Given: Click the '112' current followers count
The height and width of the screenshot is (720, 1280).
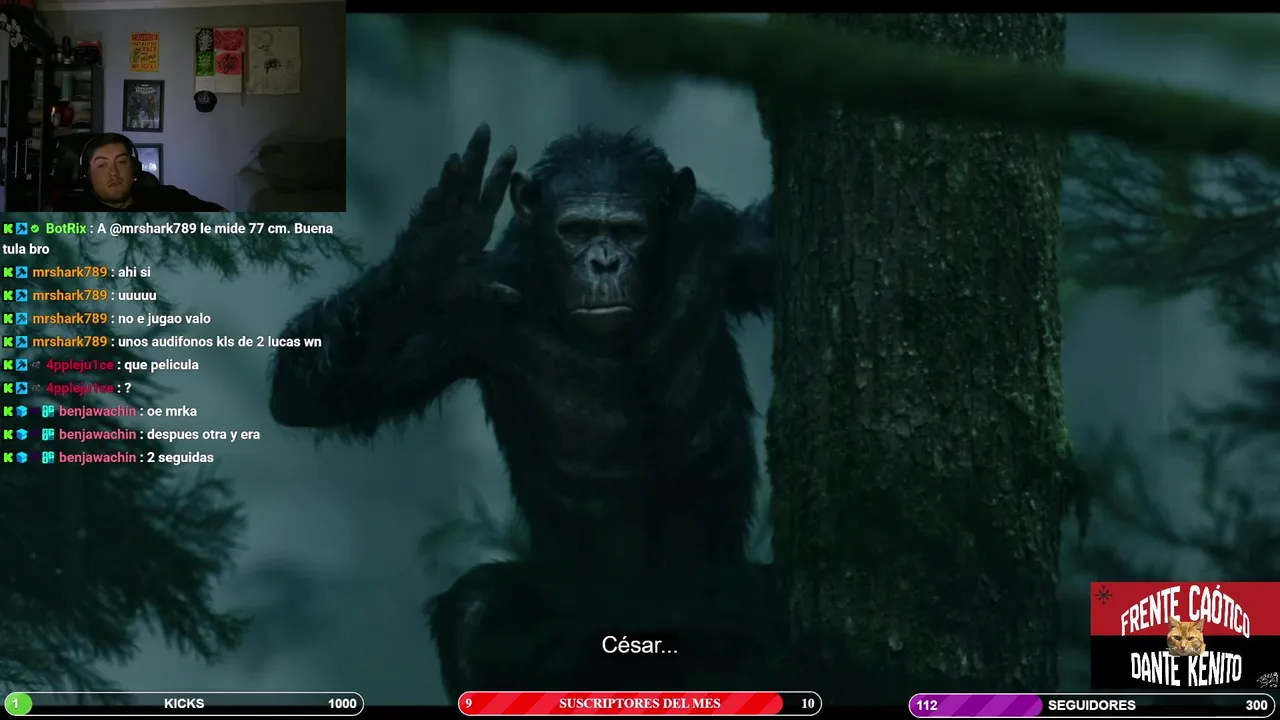Looking at the screenshot, I should point(927,705).
